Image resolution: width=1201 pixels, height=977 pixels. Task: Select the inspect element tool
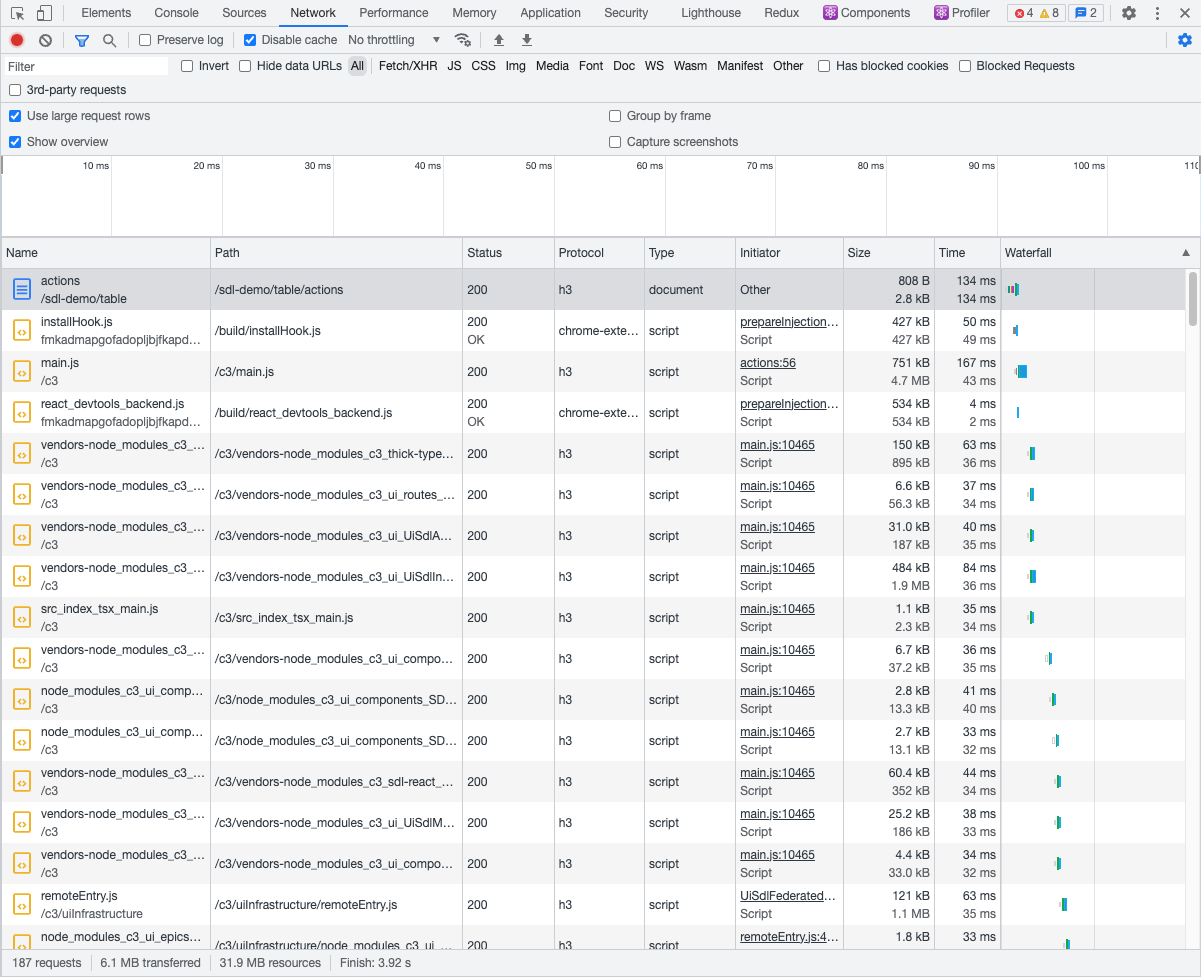16,13
